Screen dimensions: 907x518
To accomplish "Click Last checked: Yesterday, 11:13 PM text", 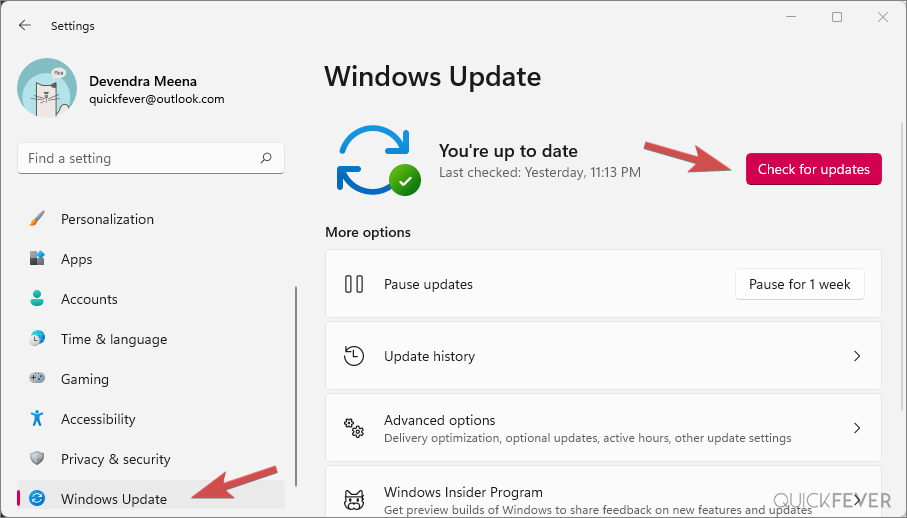I will (x=540, y=172).
